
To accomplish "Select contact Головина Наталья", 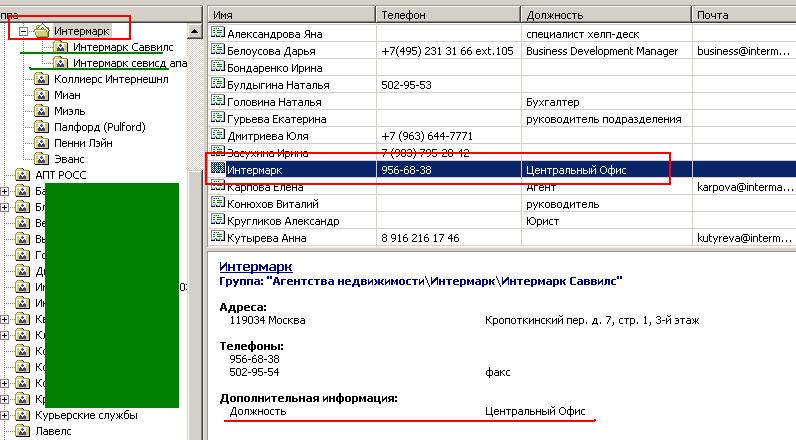I will 274,102.
